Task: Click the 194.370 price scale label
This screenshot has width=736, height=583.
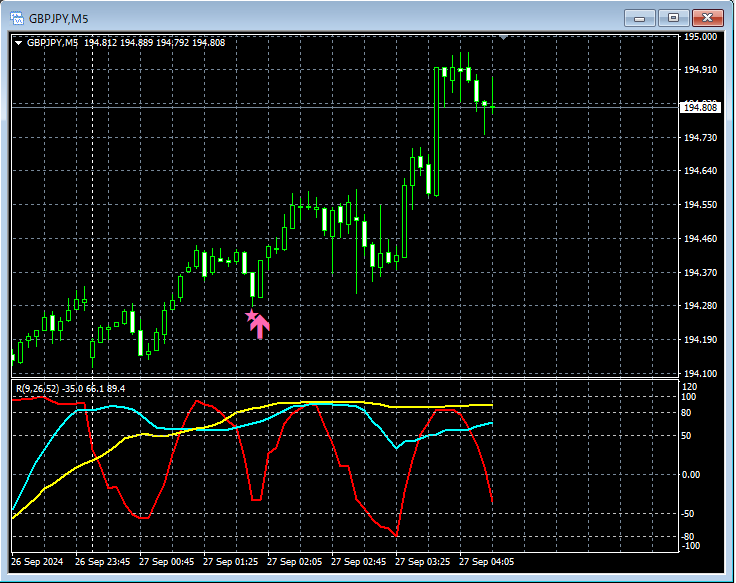Action: [700, 272]
